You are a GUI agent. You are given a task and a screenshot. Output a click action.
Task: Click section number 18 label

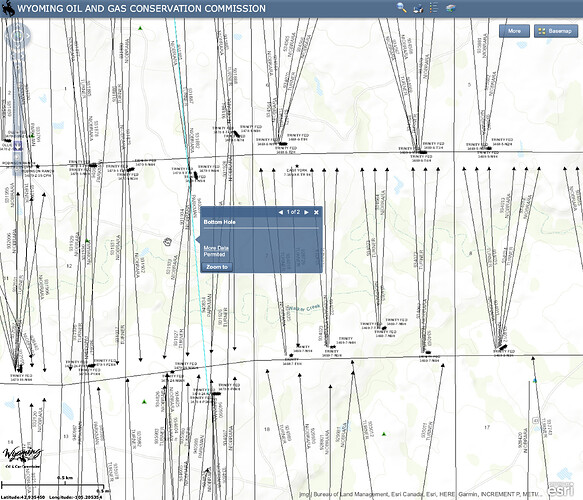click(267, 429)
